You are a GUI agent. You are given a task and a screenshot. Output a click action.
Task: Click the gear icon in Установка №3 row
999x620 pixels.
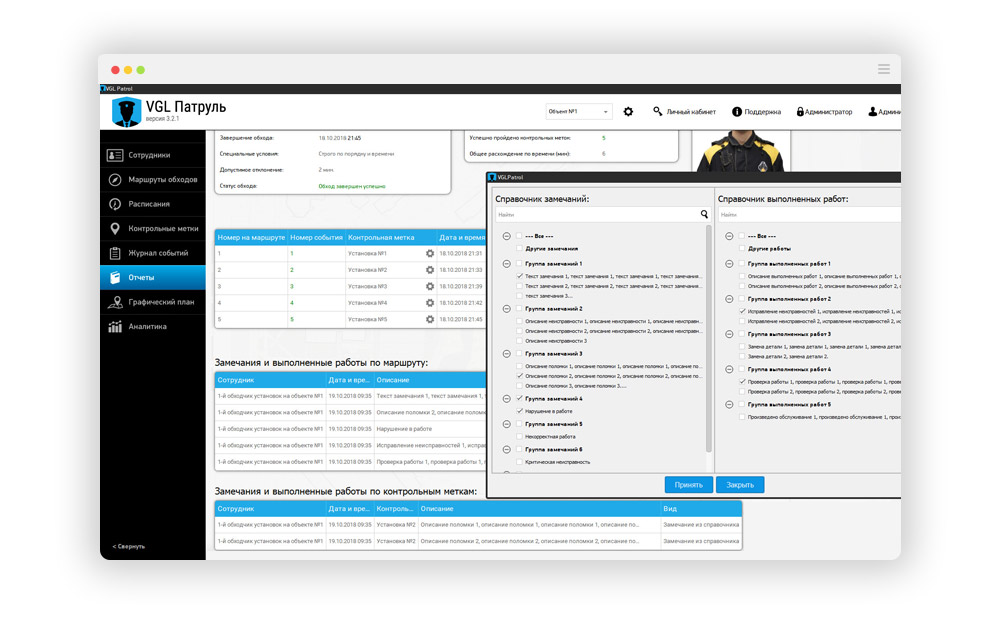pyautogui.click(x=430, y=287)
